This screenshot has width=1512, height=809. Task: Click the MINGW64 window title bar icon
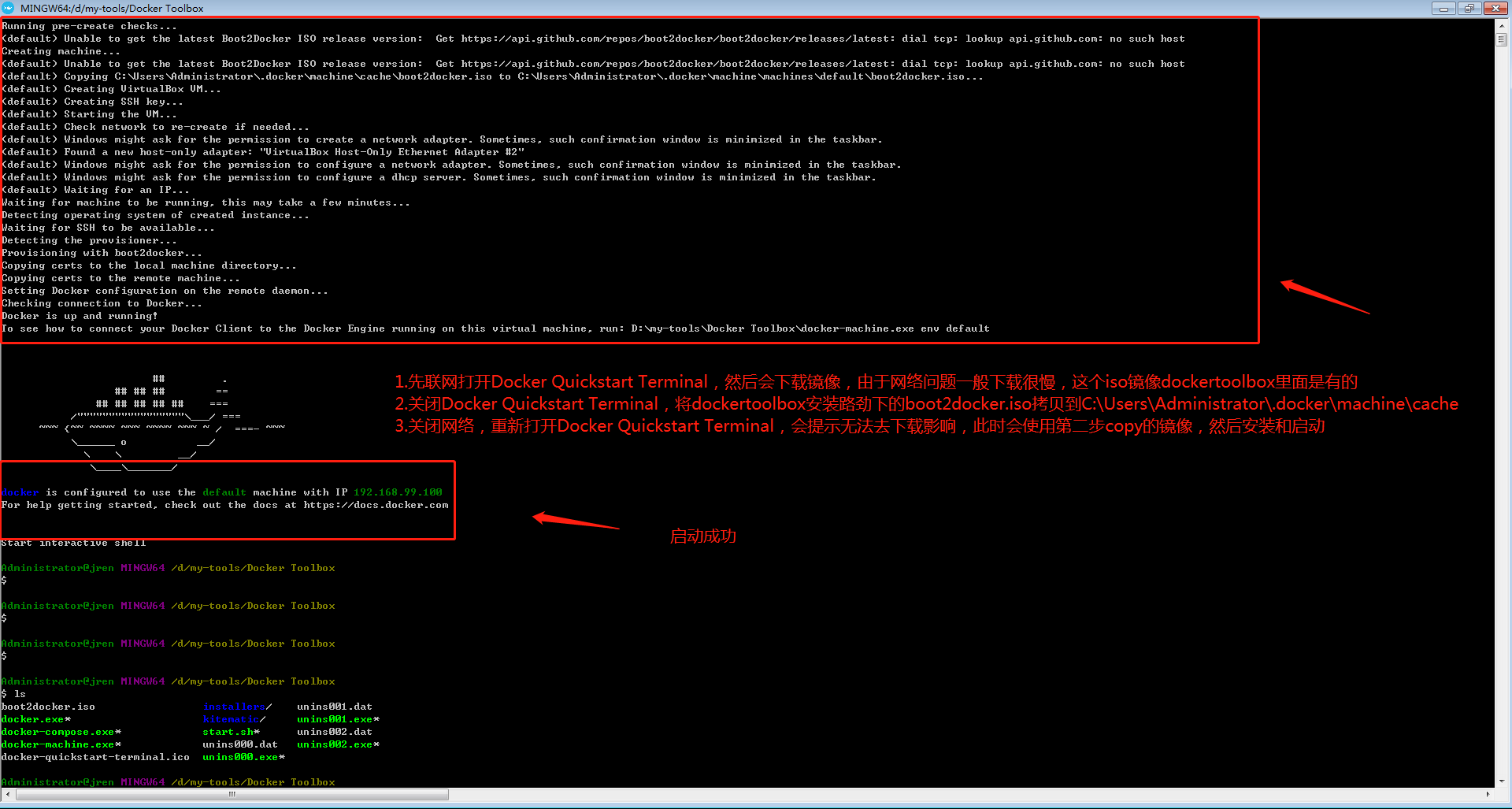[9, 8]
